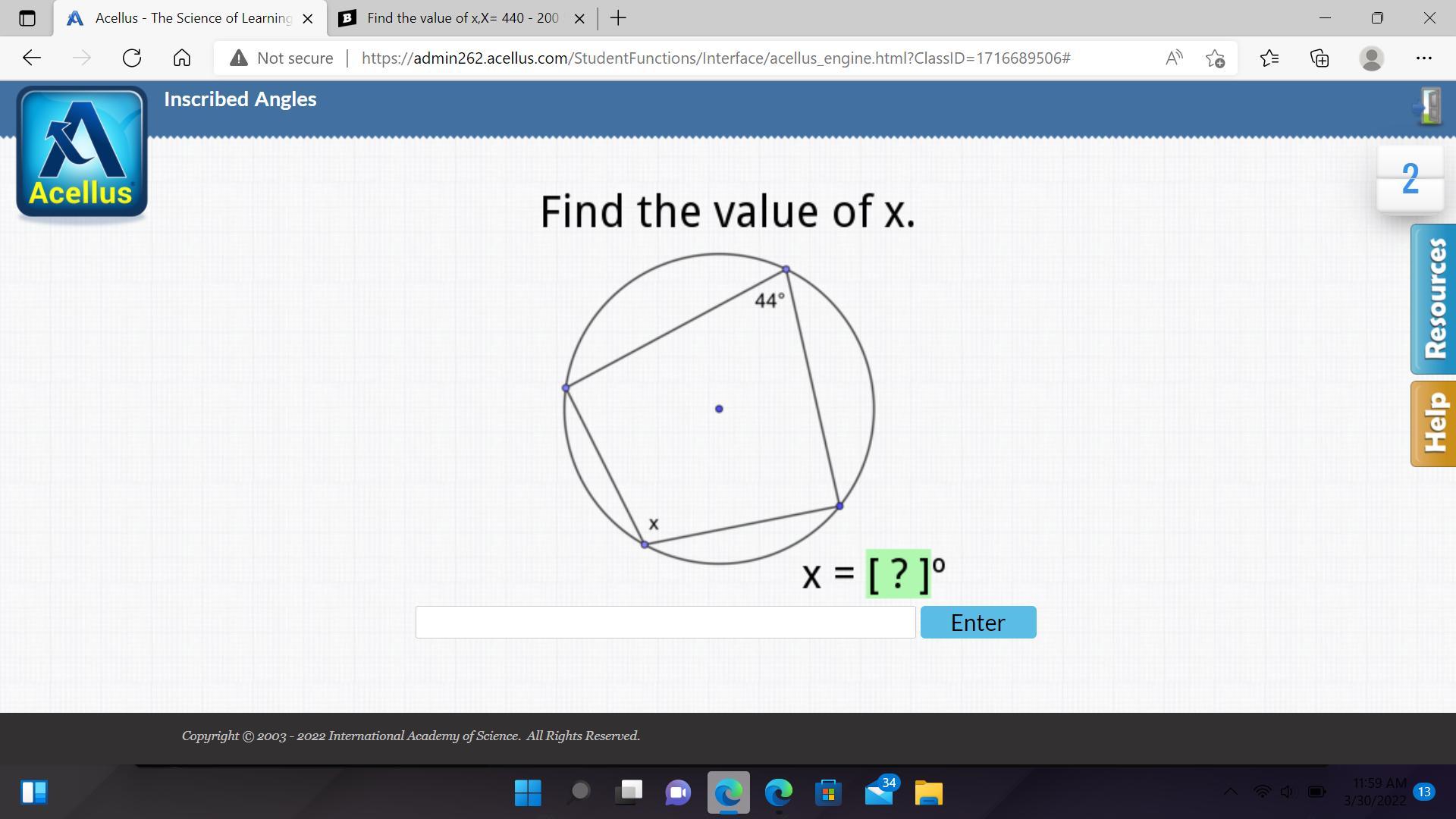This screenshot has height=819, width=1456.
Task: Click the answer input field
Action: click(665, 622)
